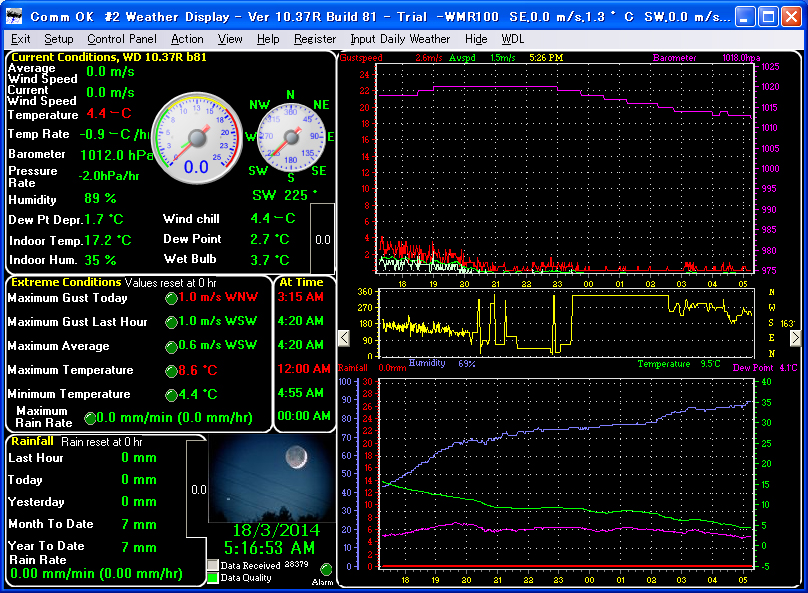Open the Exit menu
The width and height of the screenshot is (808, 593).
(20, 39)
